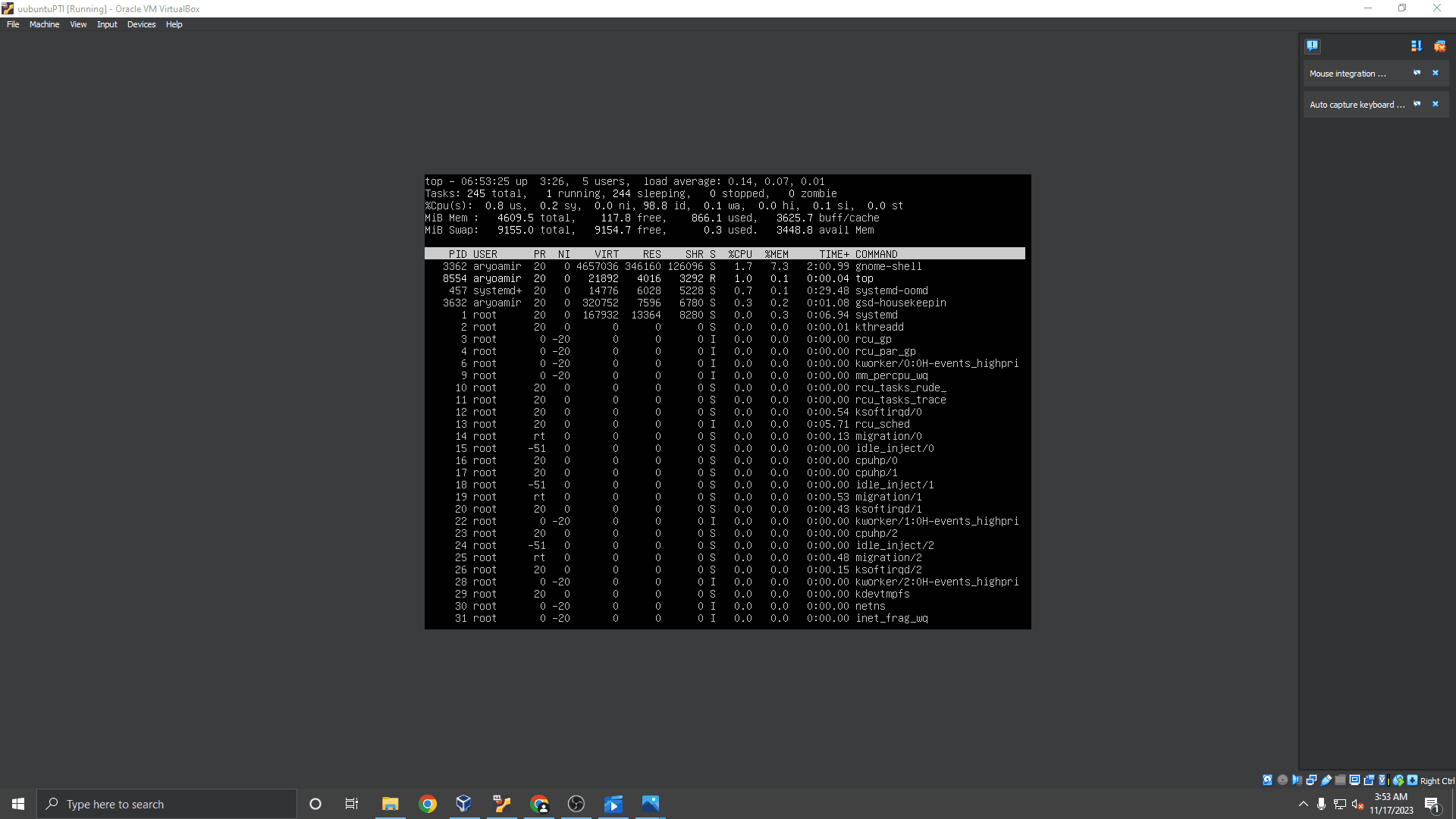Click the mouse integration status icon
The width and height of the screenshot is (1456, 819).
(x=1398, y=780)
